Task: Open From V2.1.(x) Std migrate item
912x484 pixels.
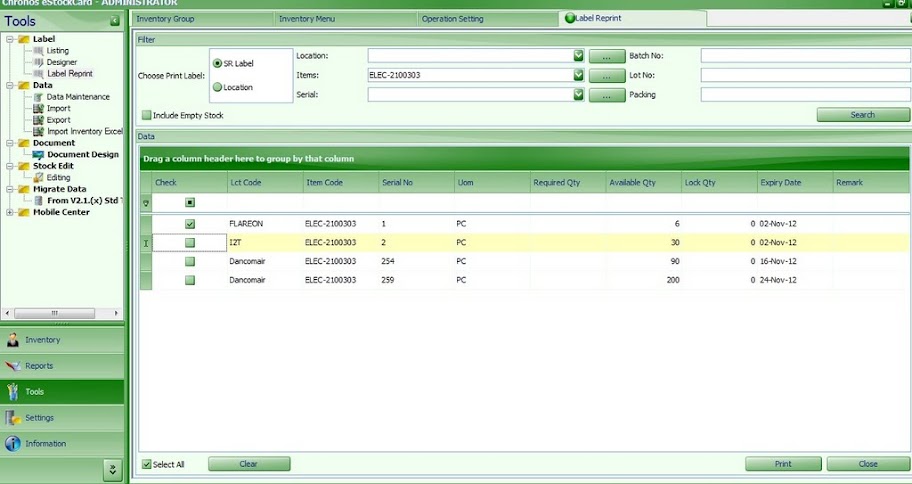Action: (x=85, y=201)
